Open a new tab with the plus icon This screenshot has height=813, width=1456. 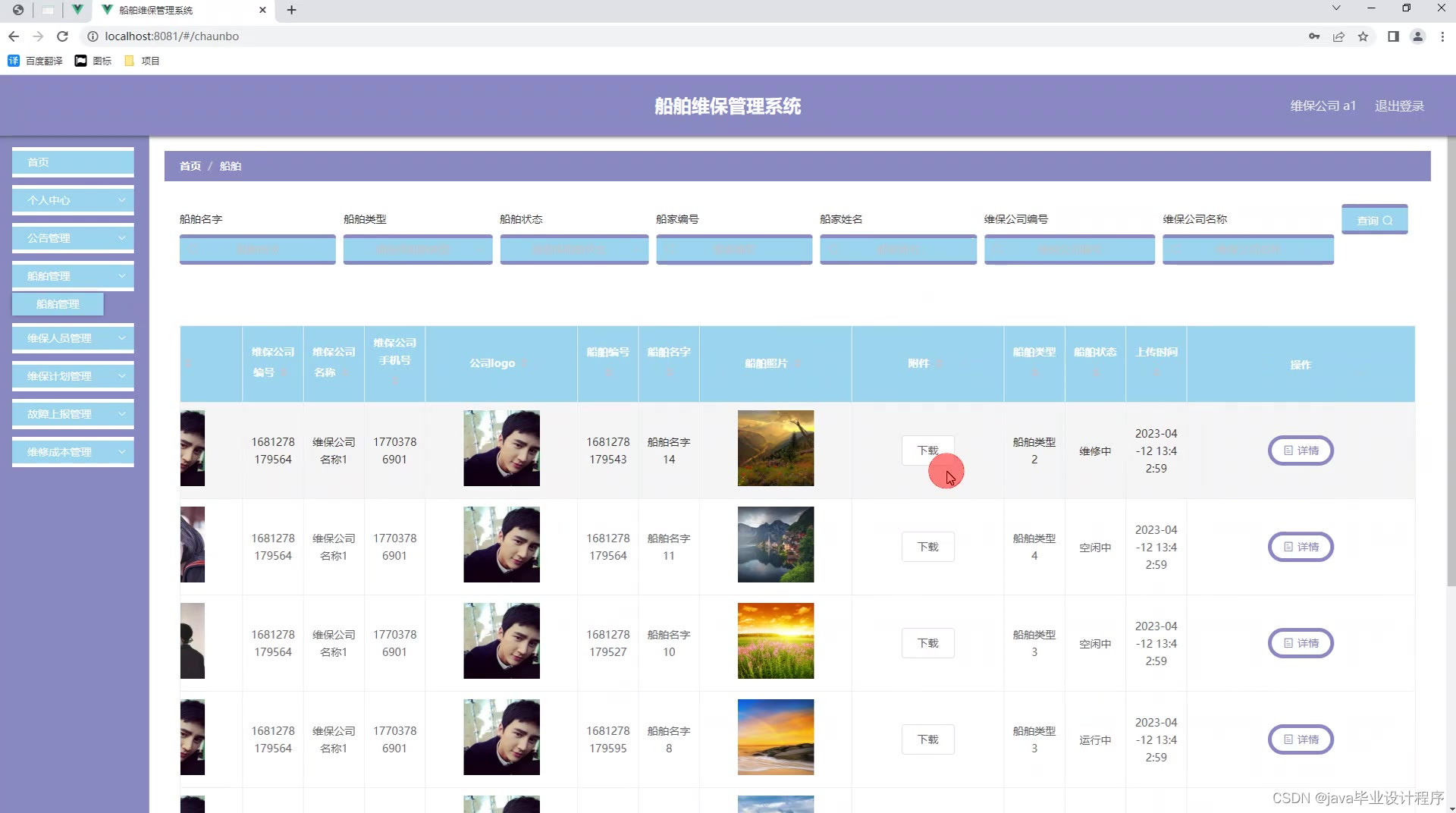pyautogui.click(x=291, y=10)
